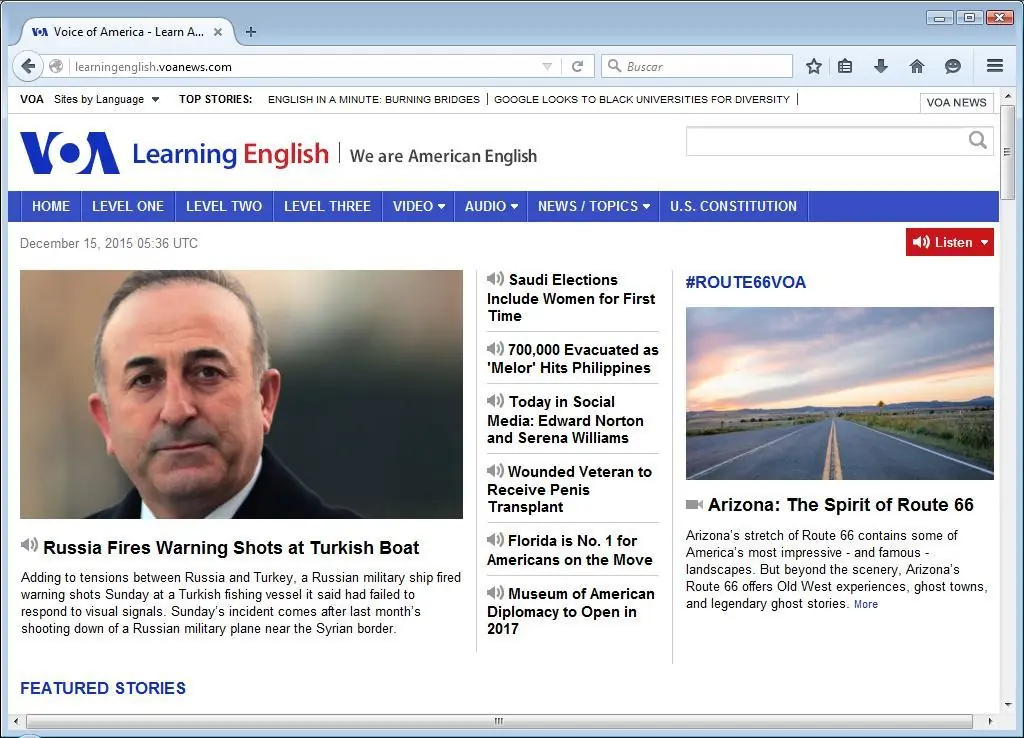1024x738 pixels.
Task: Open the Firefox hamburger menu
Action: (x=995, y=66)
